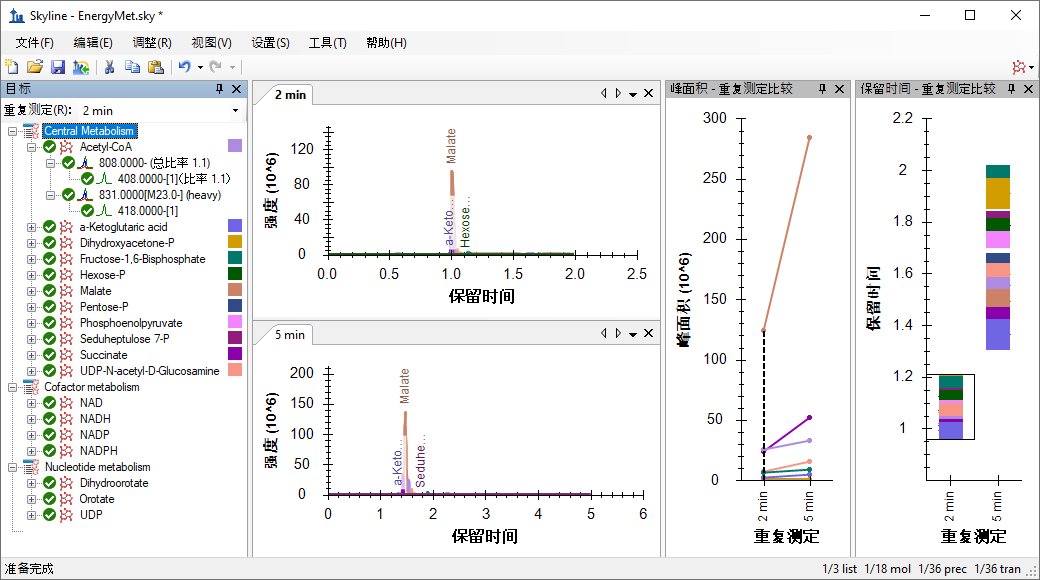Save the document with the floppy disk icon
The height and width of the screenshot is (580, 1040).
coord(57,67)
